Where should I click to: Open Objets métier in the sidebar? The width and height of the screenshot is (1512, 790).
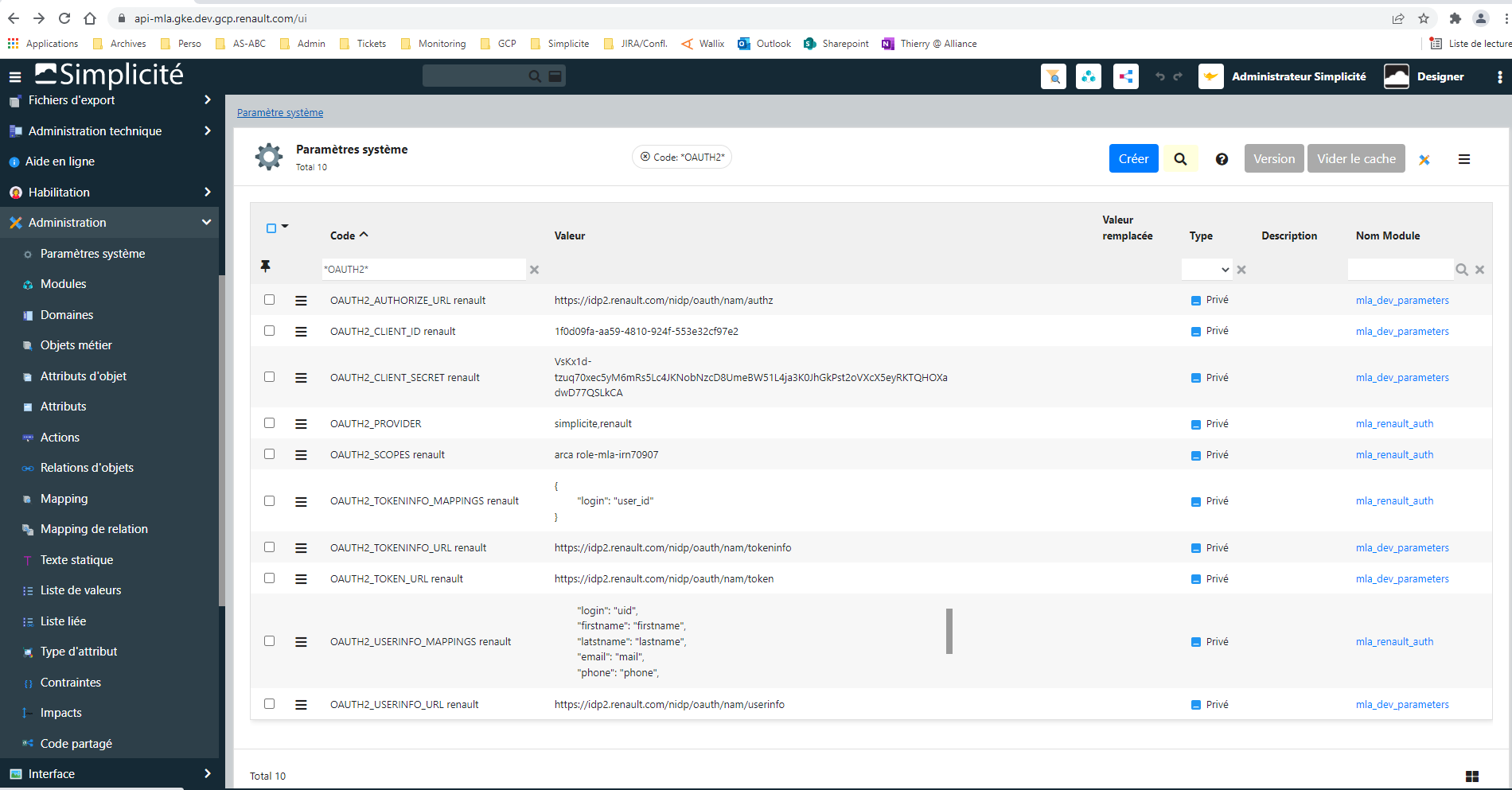(76, 345)
